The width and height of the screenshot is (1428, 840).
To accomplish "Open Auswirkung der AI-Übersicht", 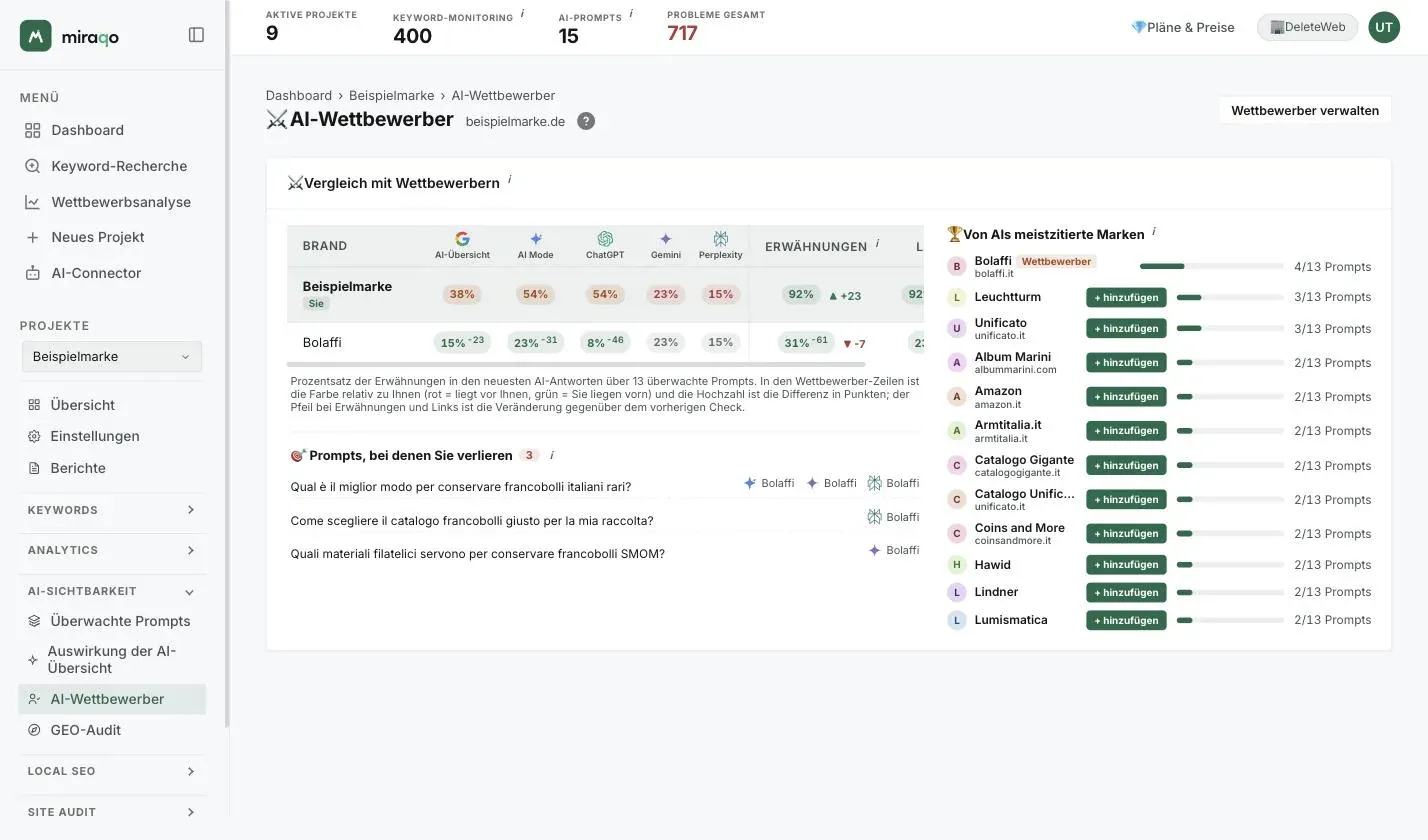I will click(x=112, y=659).
